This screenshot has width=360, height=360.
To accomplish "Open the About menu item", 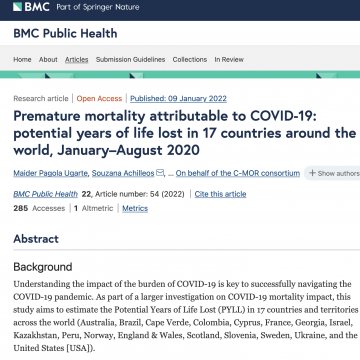I will coord(48,60).
